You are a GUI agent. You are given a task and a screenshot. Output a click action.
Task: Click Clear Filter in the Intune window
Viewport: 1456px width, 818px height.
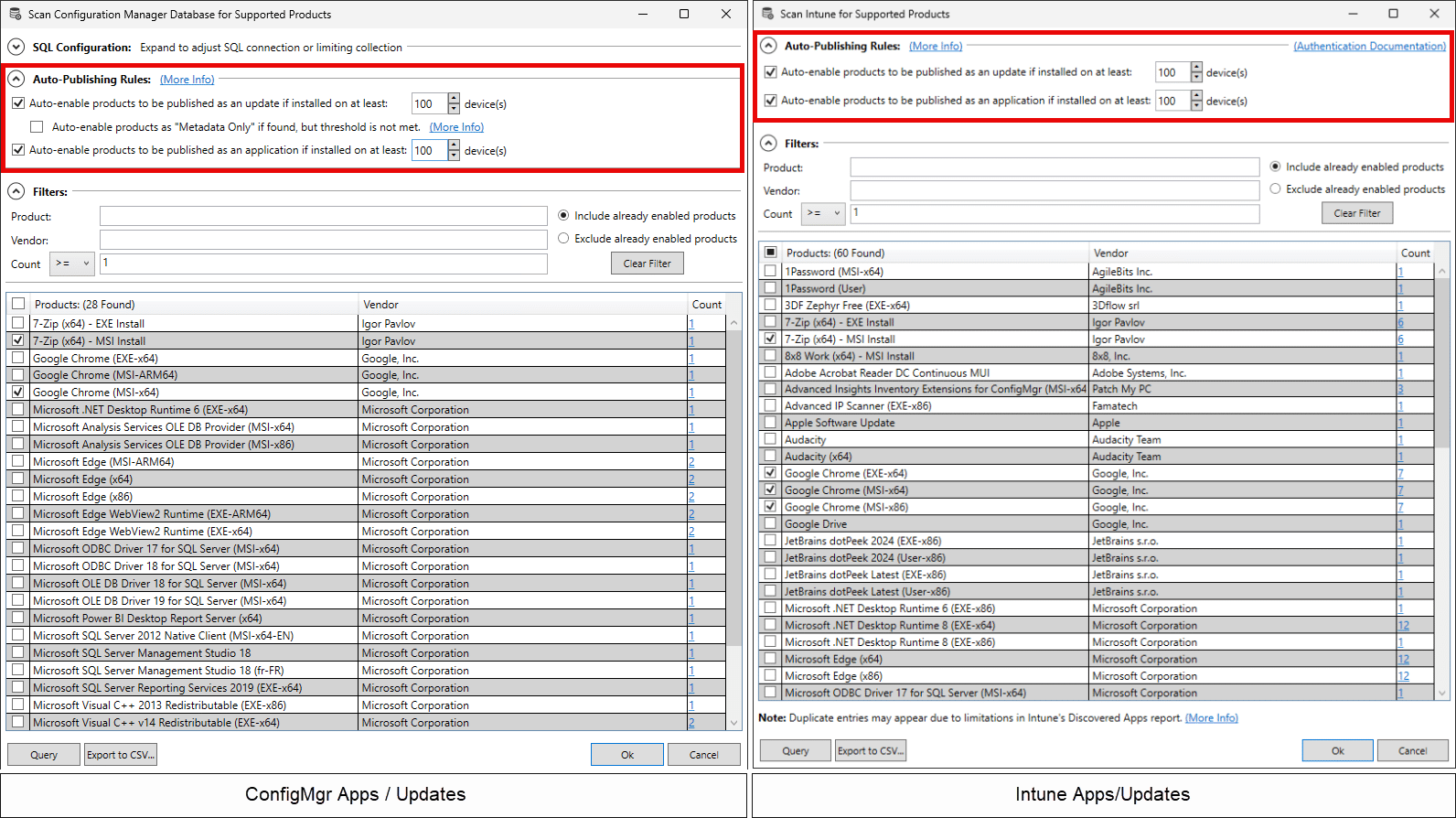[x=1356, y=213]
